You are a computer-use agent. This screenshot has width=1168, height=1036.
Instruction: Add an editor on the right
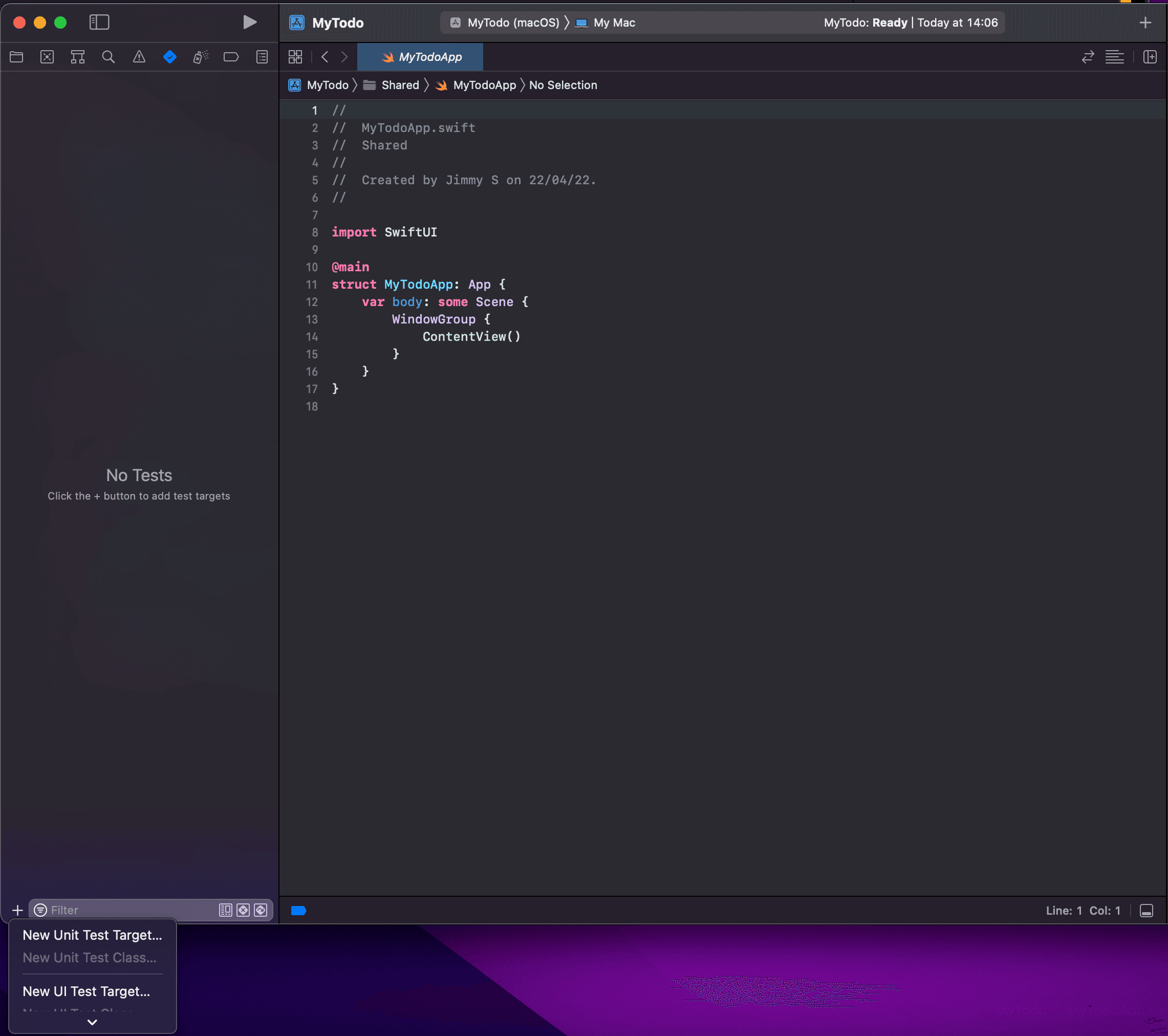[1150, 57]
